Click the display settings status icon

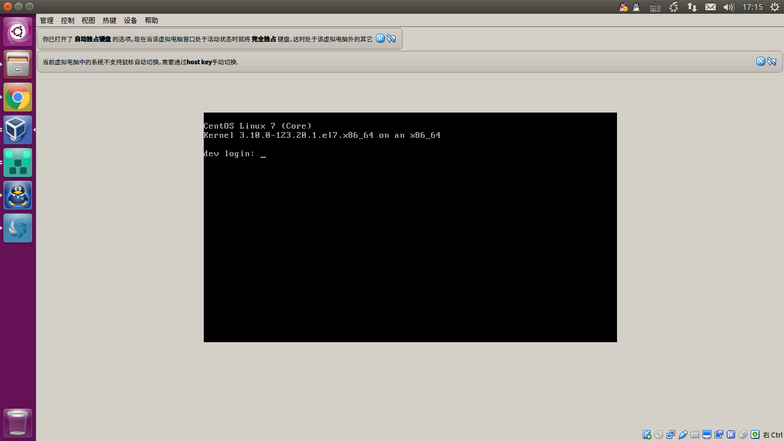click(x=706, y=434)
